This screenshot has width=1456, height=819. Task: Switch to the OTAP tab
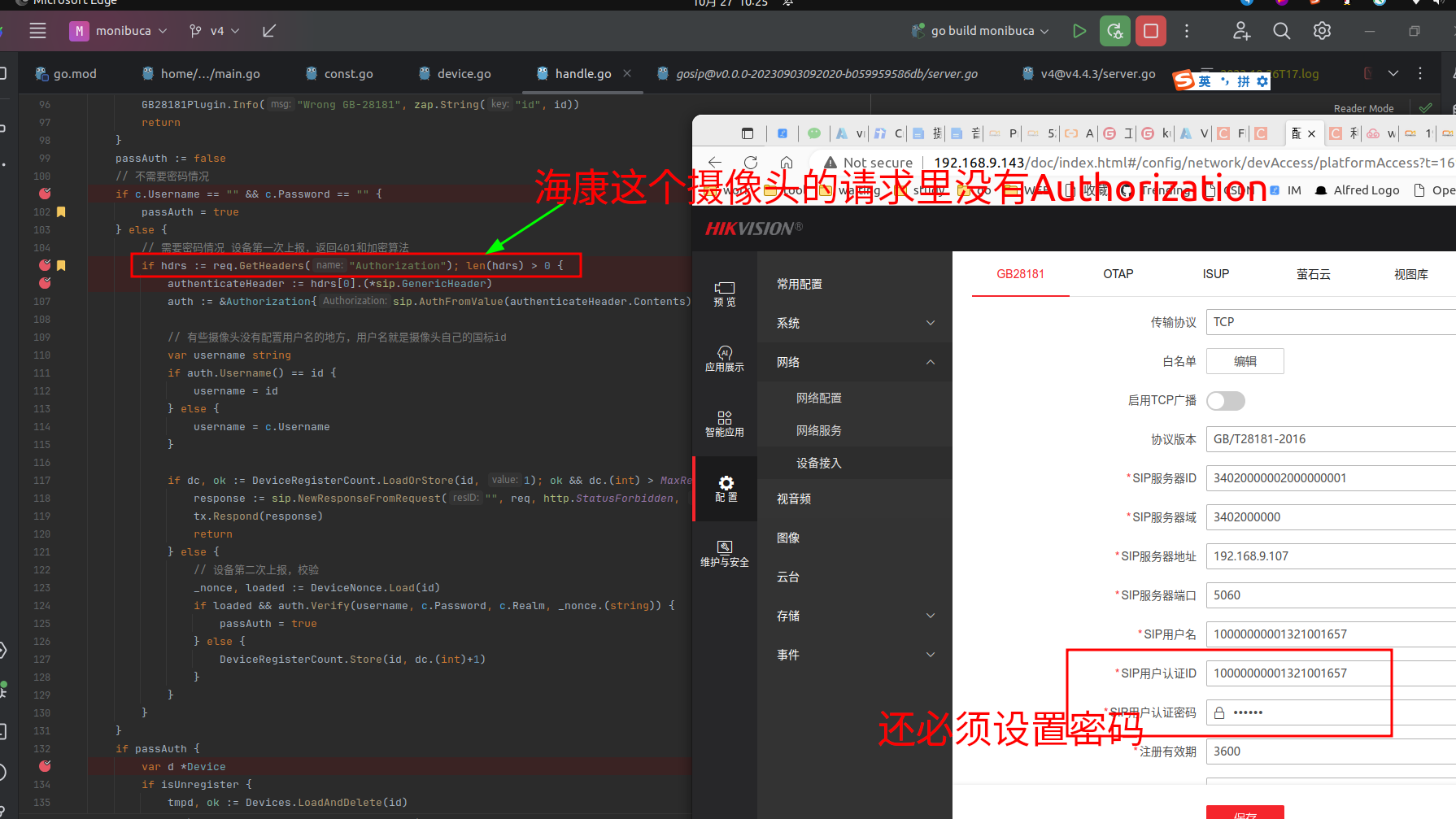[1118, 274]
